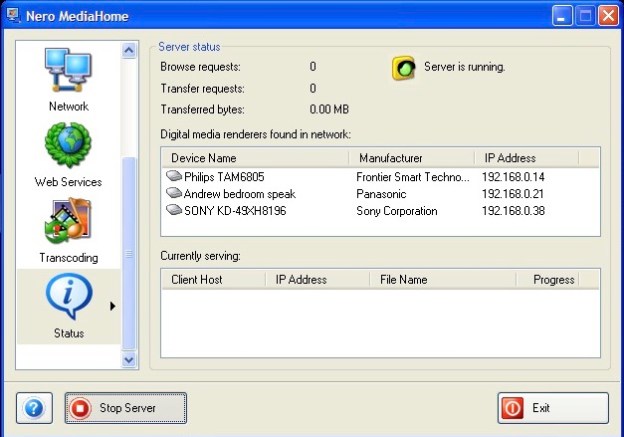Screen dimensions: 624x437
Task: Click IP address 192.168.0.38
Action: (x=513, y=211)
